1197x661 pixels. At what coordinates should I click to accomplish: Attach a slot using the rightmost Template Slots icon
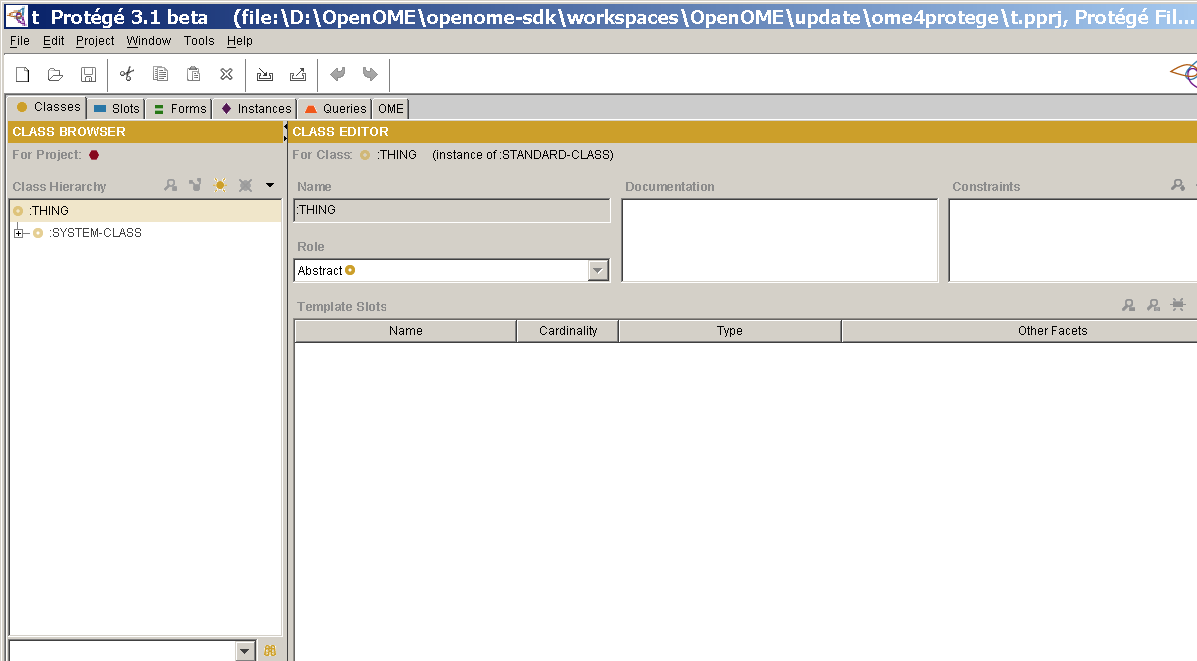pyautogui.click(x=1179, y=305)
